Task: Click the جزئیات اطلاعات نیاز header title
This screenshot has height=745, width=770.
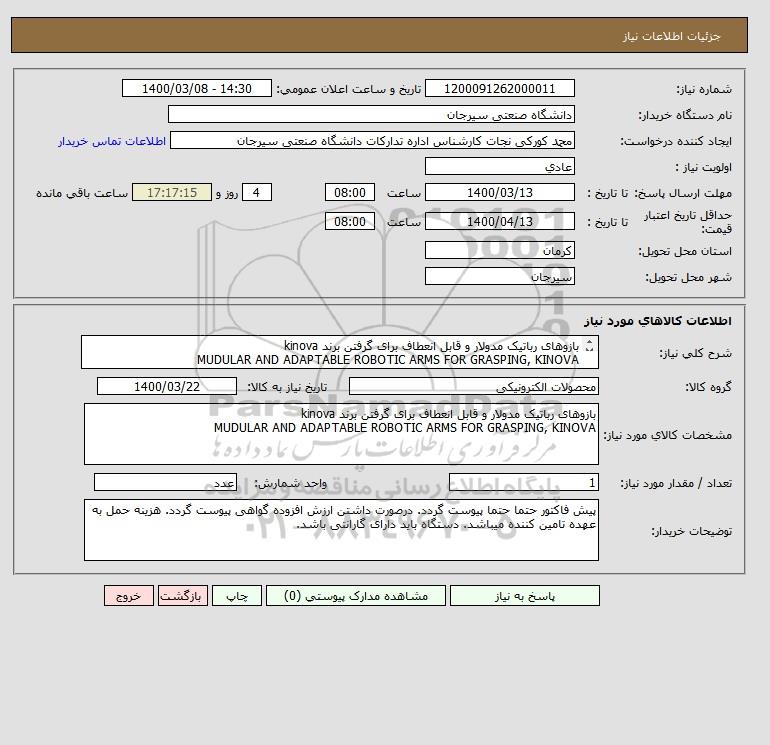Action: (x=671, y=37)
